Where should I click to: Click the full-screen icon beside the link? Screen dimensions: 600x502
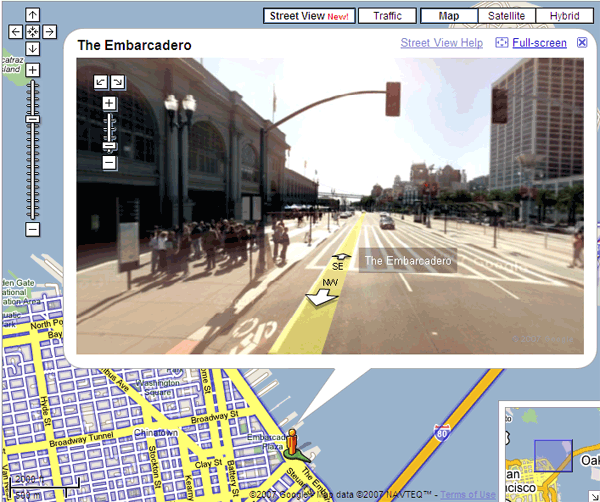(x=502, y=42)
